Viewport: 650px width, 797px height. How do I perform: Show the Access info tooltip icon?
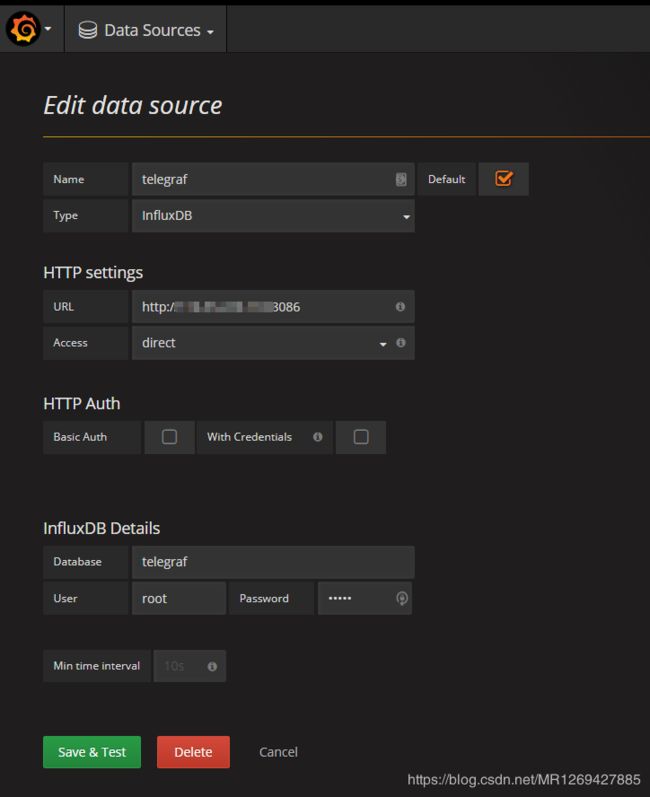400,343
